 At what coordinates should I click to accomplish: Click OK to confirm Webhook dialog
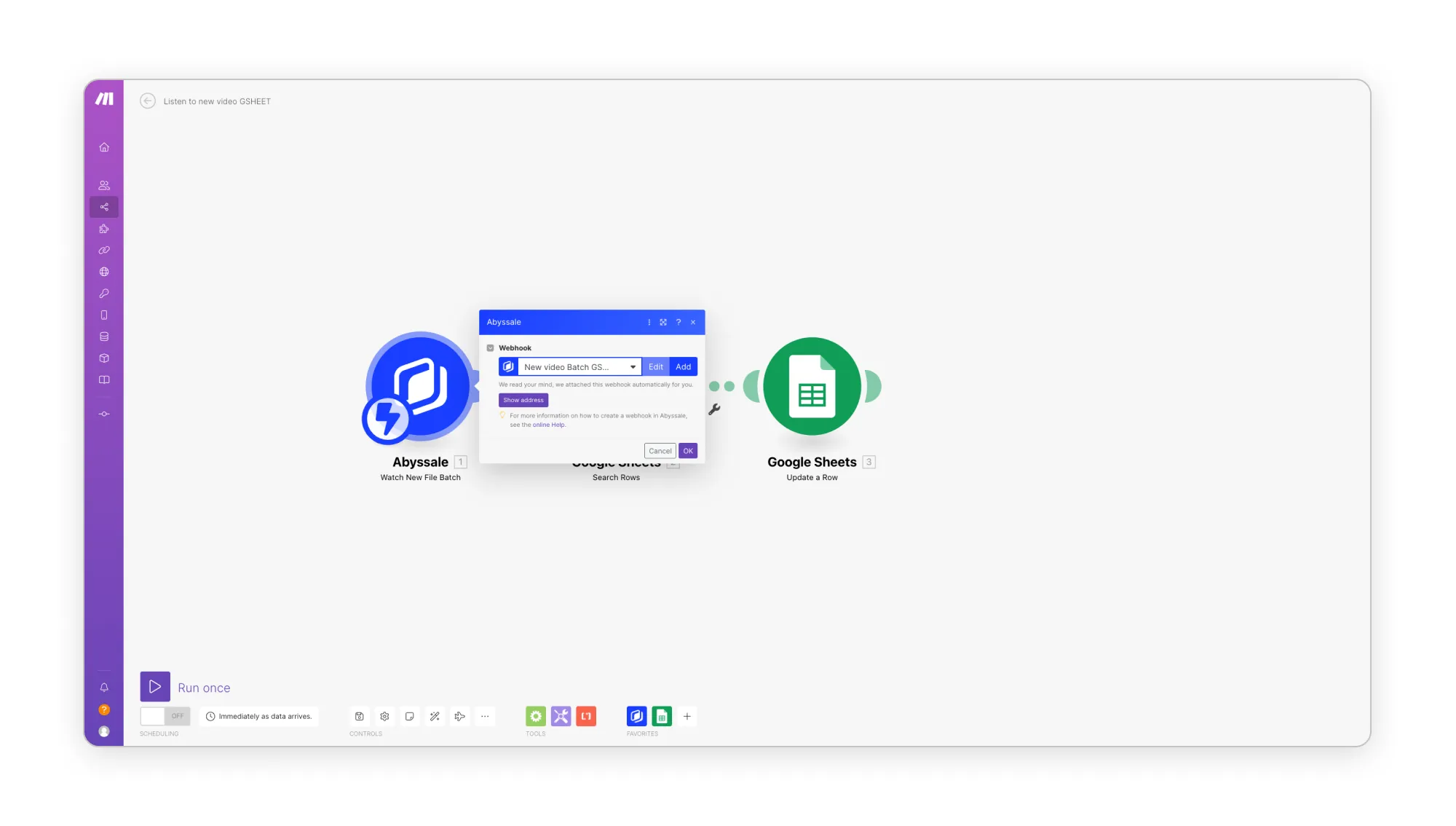point(688,450)
